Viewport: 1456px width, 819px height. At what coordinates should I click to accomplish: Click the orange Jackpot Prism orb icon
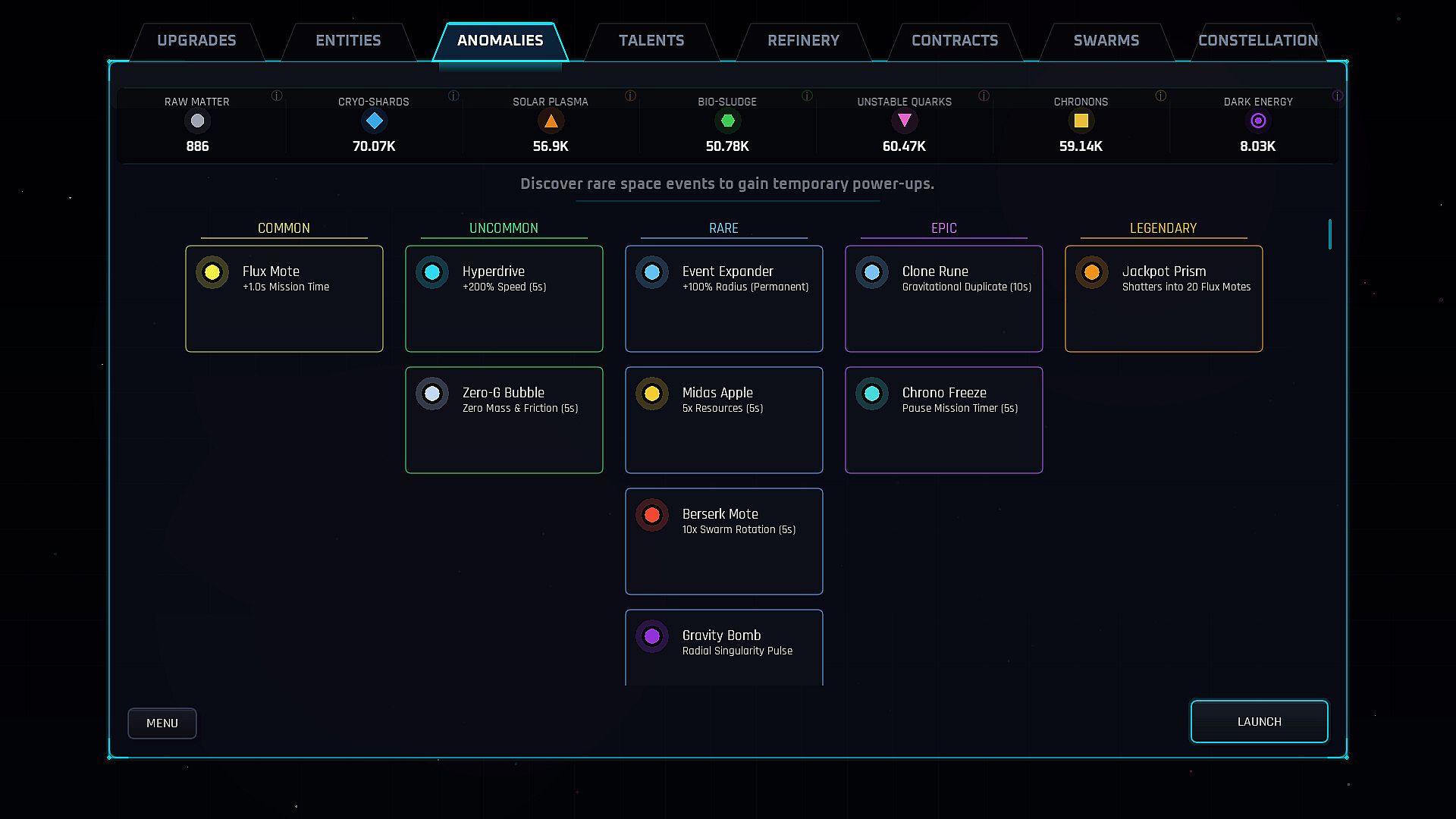click(1092, 272)
